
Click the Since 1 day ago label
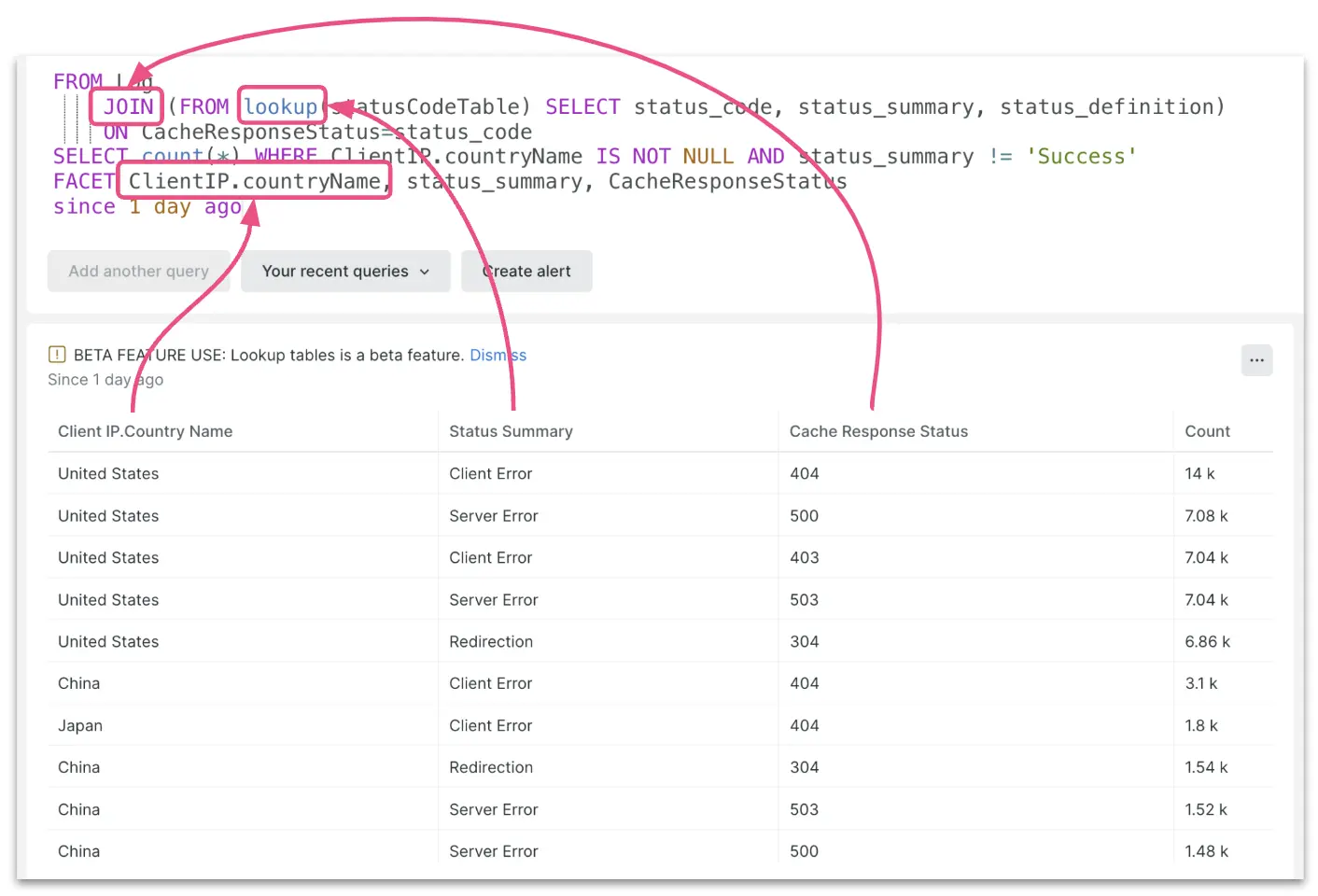coord(105,379)
